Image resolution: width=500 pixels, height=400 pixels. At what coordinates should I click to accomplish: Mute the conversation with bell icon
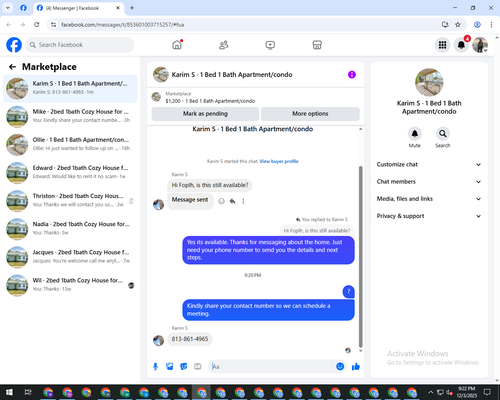coord(415,134)
